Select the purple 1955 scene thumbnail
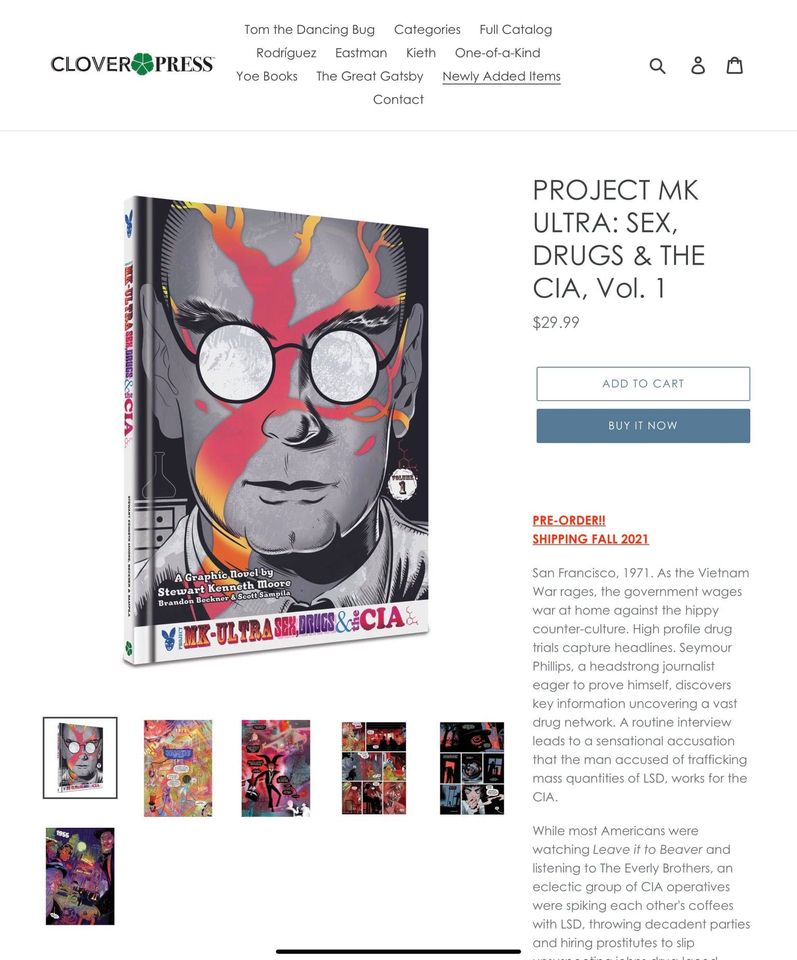Image resolution: width=797 pixels, height=960 pixels. pos(80,876)
